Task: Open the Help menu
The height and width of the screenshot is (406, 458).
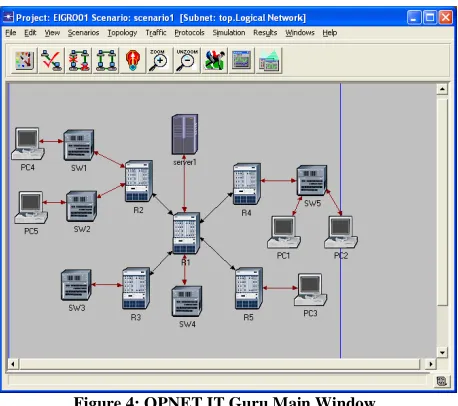Action: click(x=330, y=33)
